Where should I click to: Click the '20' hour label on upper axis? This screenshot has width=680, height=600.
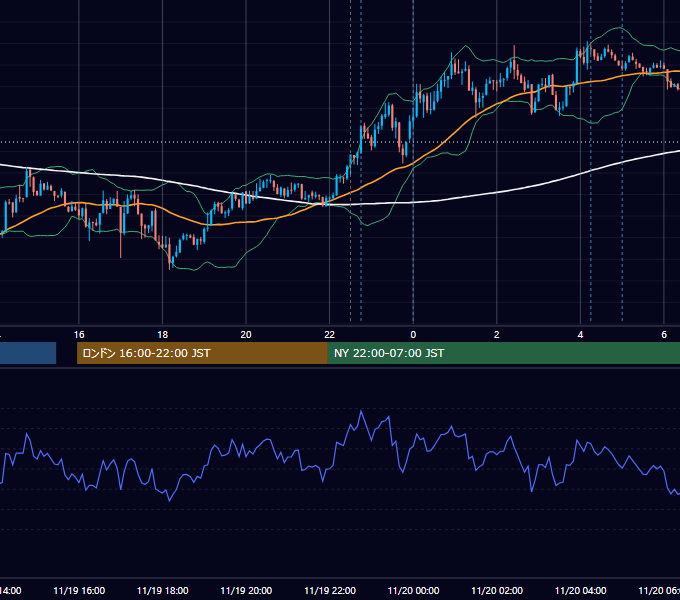(x=246, y=335)
